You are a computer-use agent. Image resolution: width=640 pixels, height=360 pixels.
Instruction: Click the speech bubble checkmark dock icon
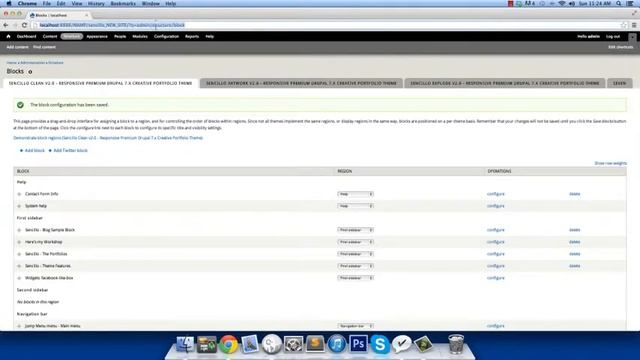point(402,344)
